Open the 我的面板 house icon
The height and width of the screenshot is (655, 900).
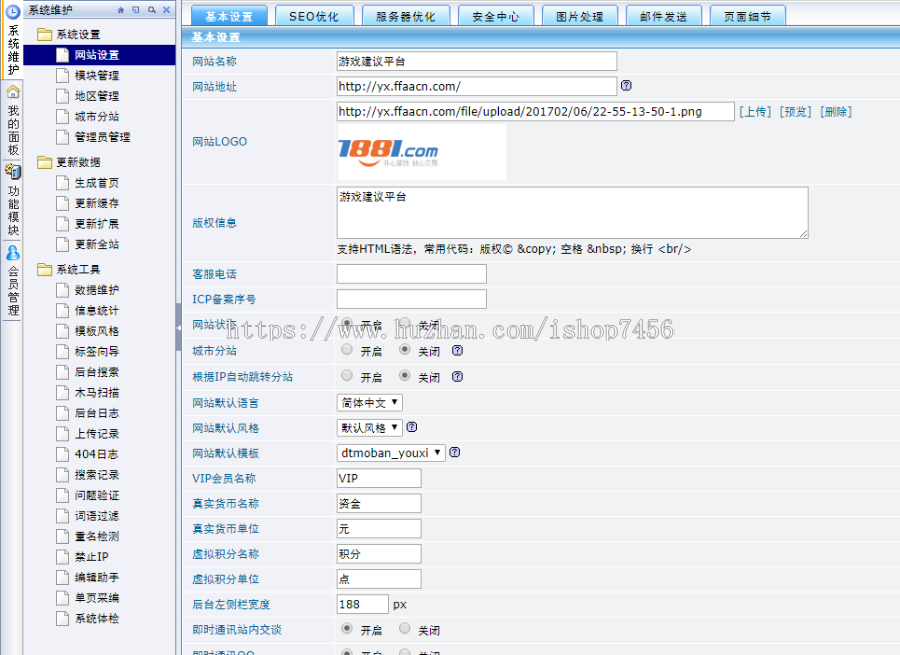pyautogui.click(x=13, y=91)
